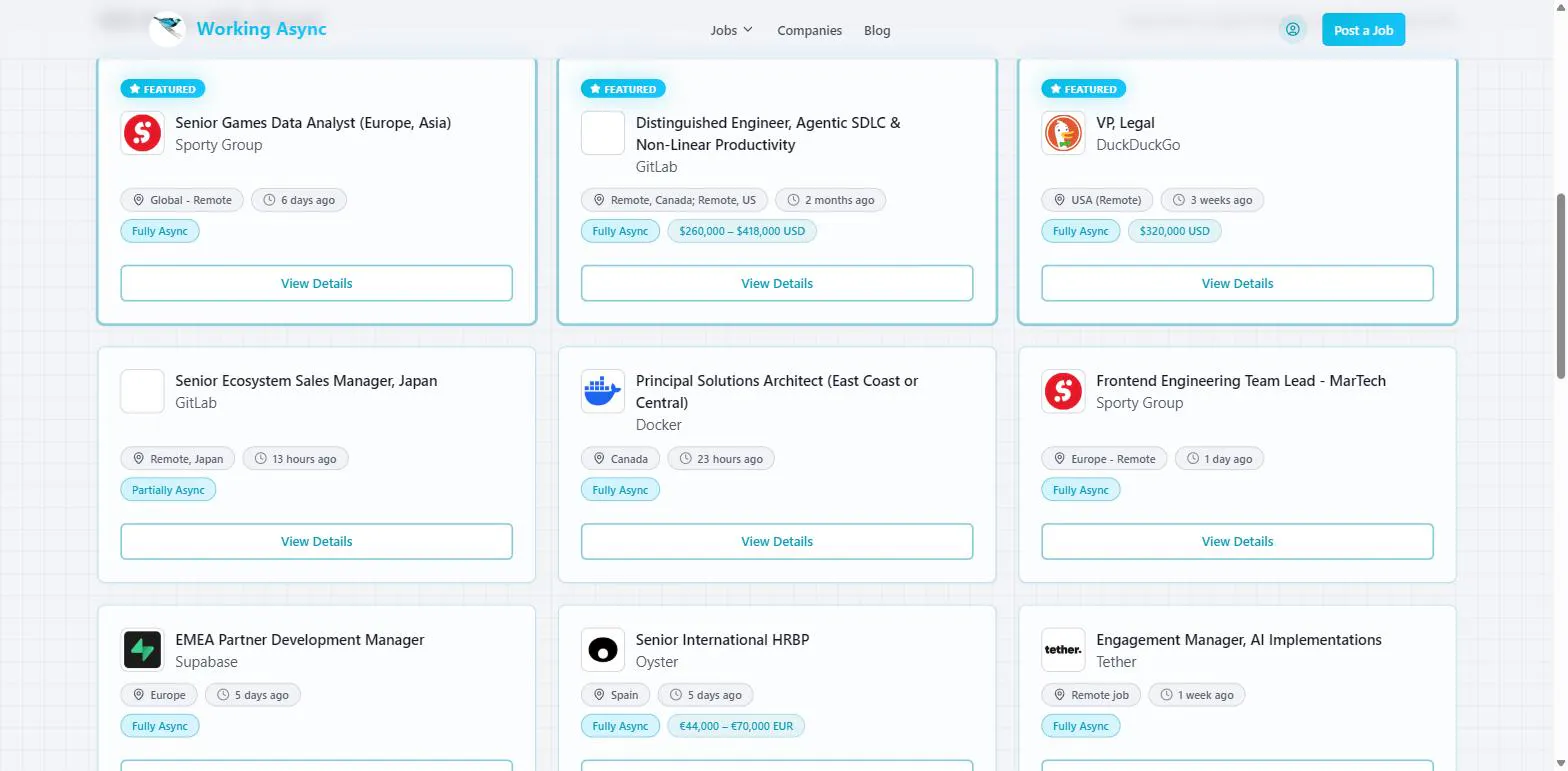The image size is (1568, 771).
Task: Click the Featured star badge on Senior Games Data Analyst
Action: [x=163, y=89]
